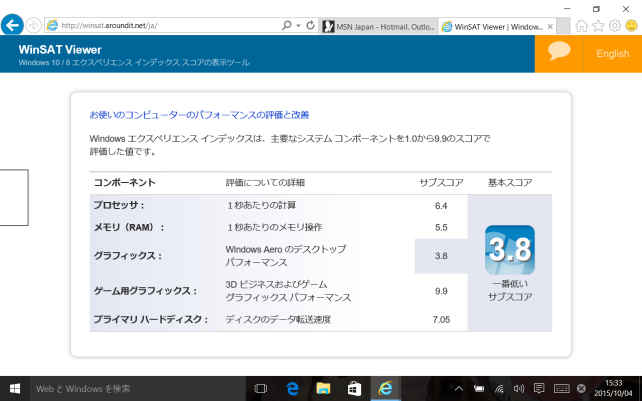Click the 1秒あたりのメモリ操作 description
642x401 pixels.
pyautogui.click(x=274, y=227)
